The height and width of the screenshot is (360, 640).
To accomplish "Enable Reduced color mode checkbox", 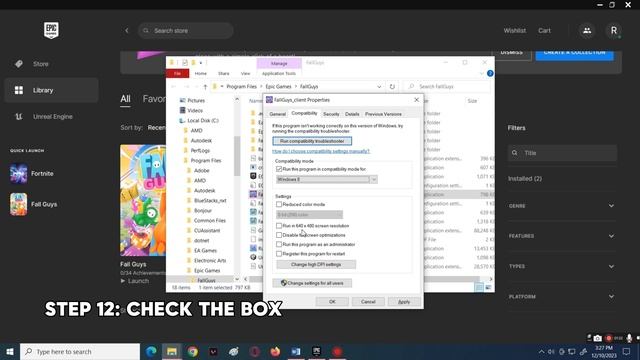I will tap(279, 204).
